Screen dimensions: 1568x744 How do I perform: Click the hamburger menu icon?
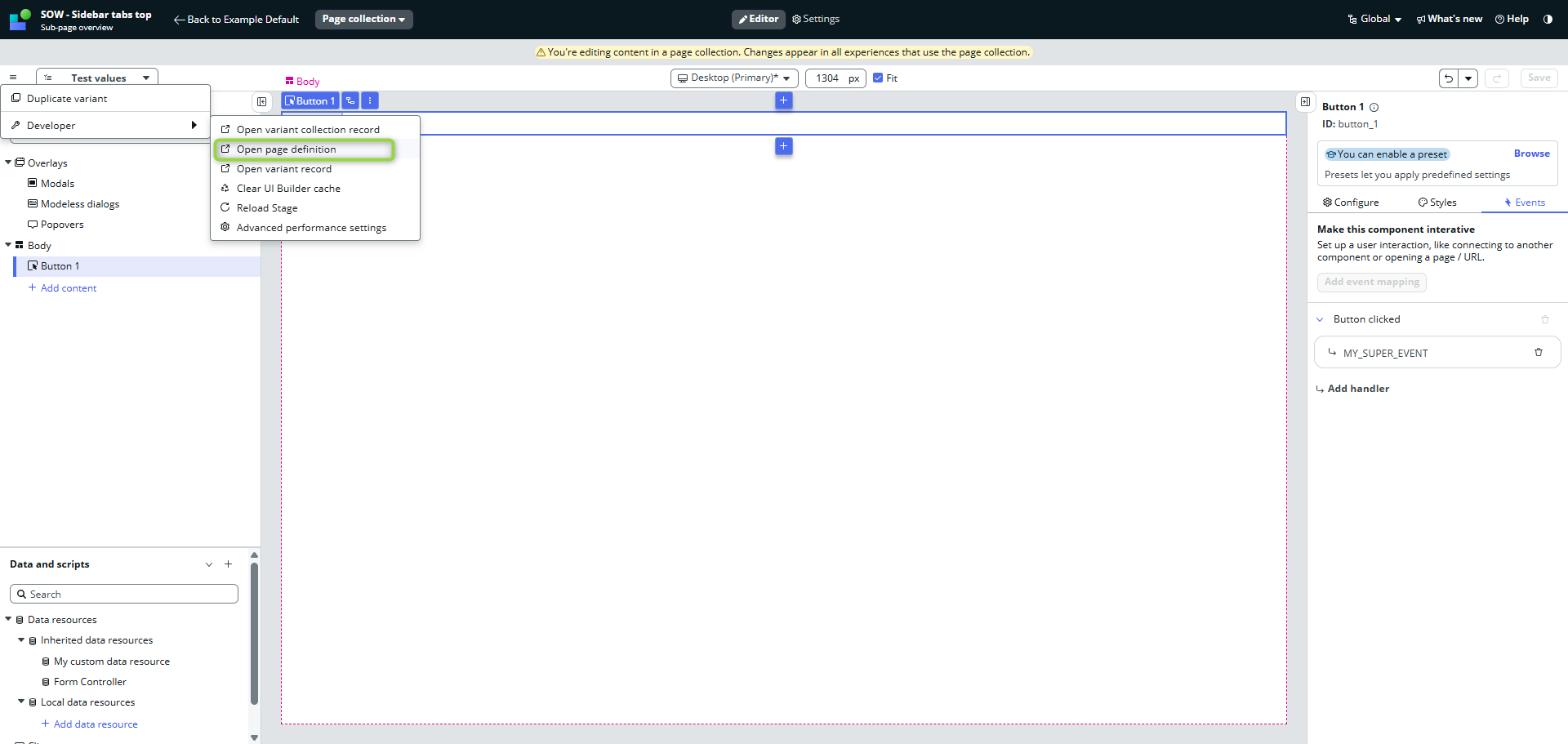click(x=13, y=78)
